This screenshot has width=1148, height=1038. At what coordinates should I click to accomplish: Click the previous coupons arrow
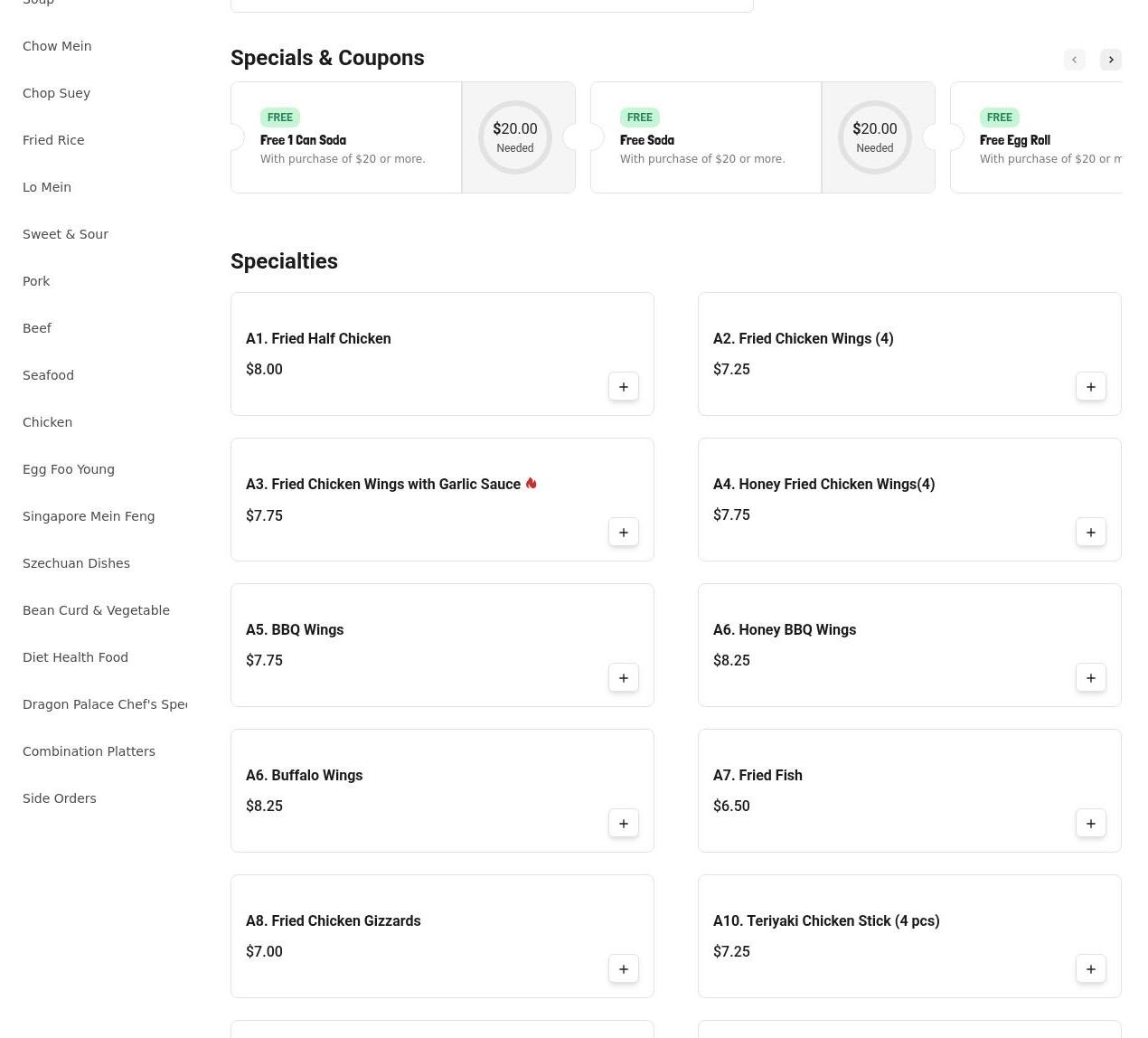point(1074,60)
